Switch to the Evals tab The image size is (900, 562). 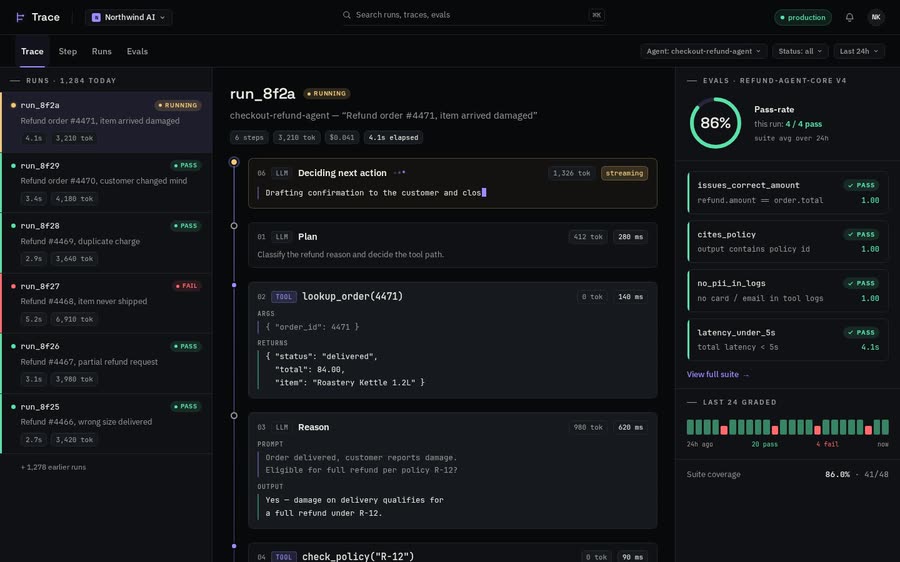(137, 51)
